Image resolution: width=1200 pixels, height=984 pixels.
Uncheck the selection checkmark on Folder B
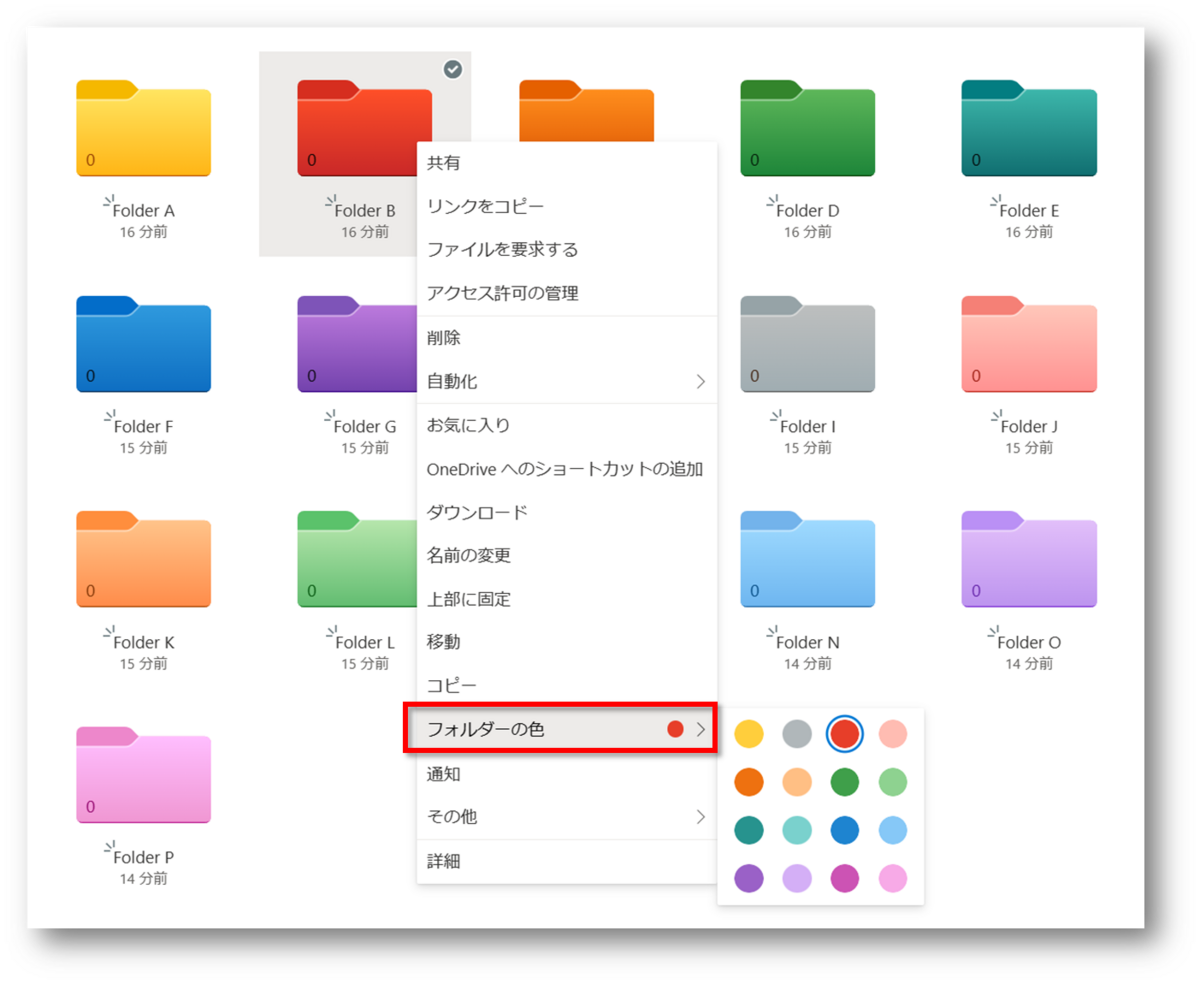[453, 69]
